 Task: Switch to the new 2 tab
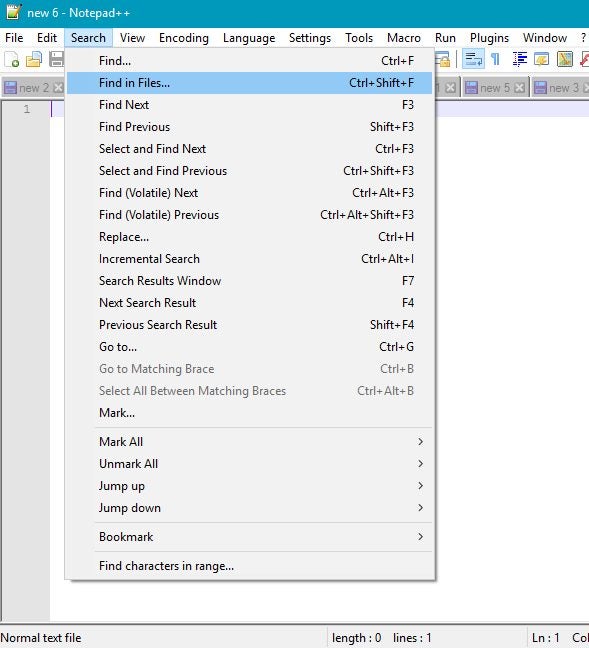(33, 88)
